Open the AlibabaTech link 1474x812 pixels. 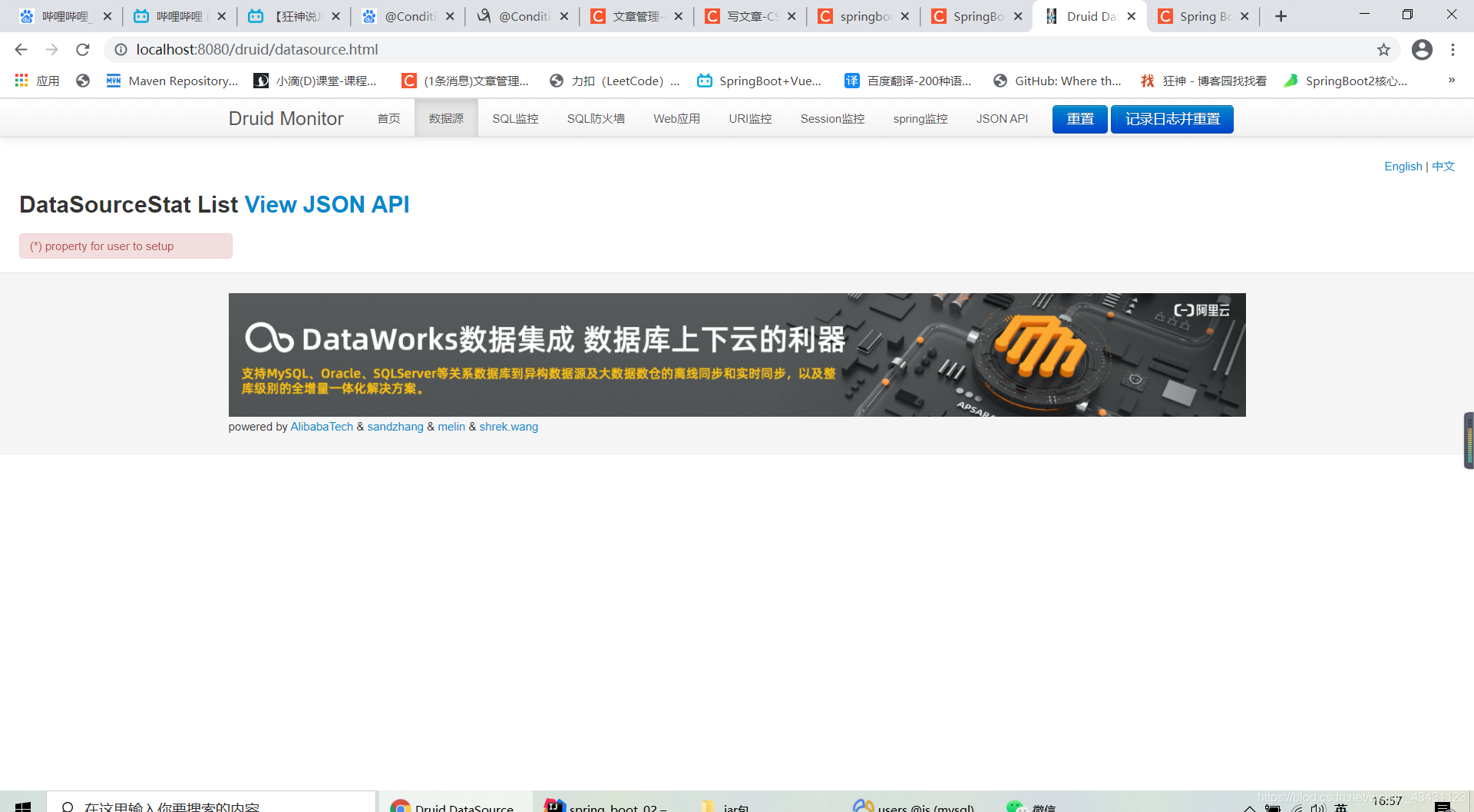pos(322,427)
